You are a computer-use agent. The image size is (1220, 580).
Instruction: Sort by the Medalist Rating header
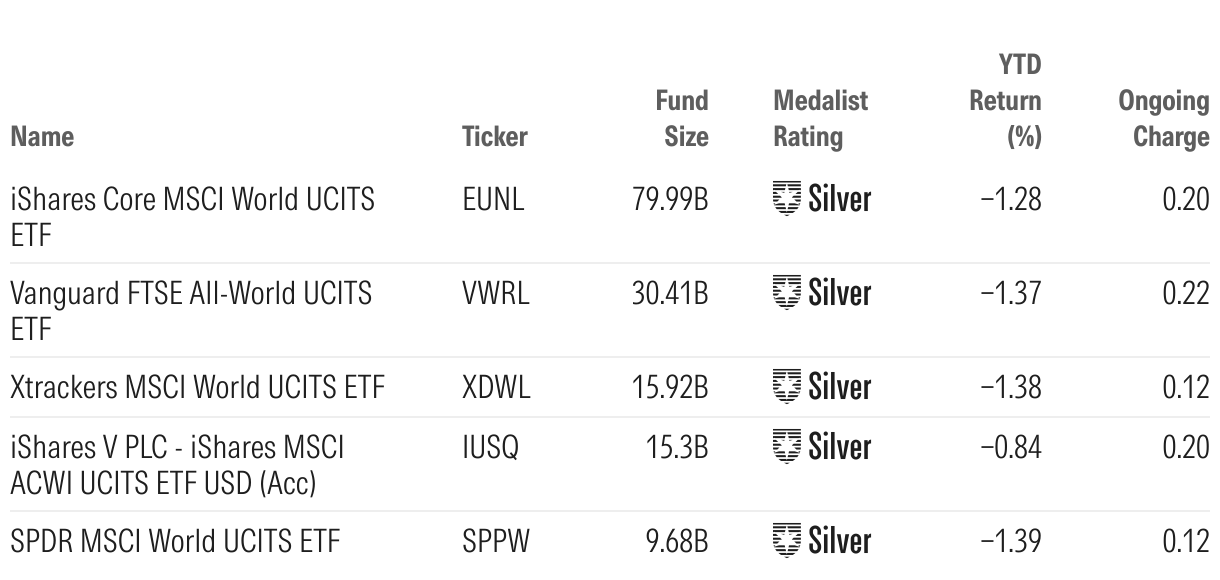pos(820,118)
